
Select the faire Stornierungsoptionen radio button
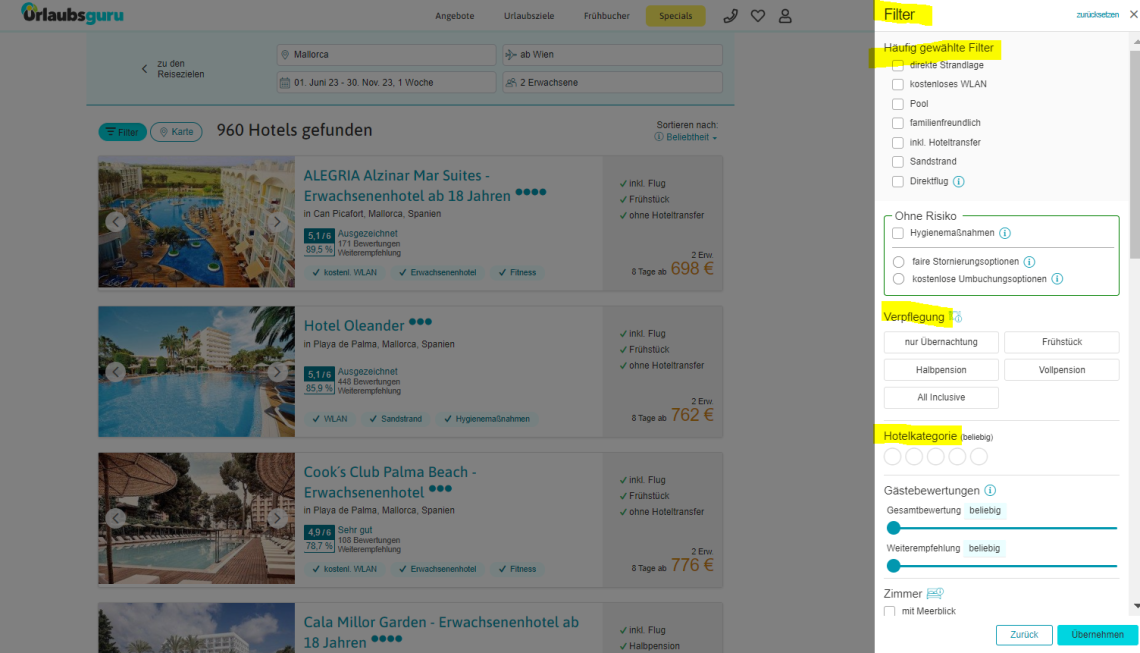897,261
